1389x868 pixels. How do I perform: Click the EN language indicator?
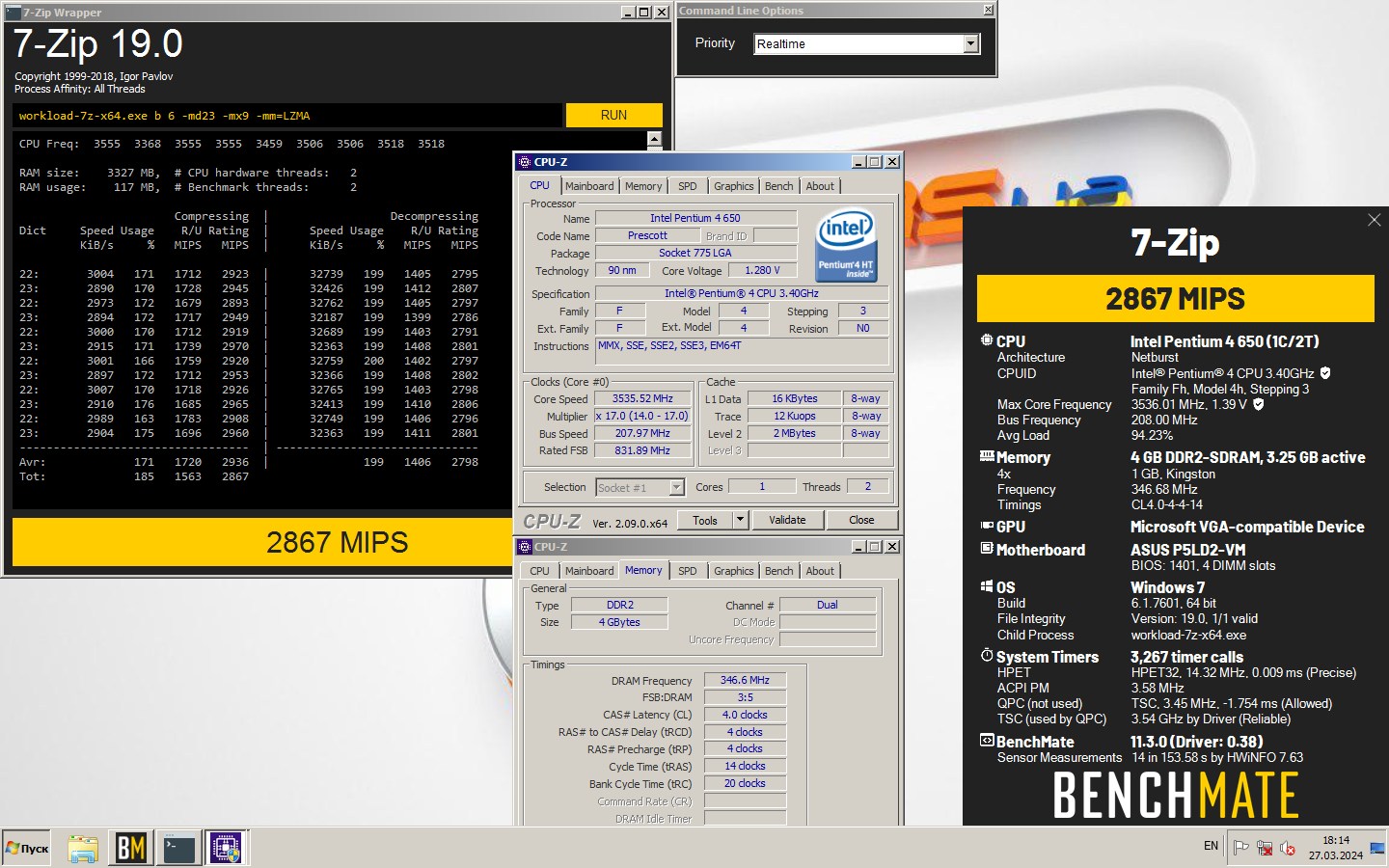point(1211,846)
